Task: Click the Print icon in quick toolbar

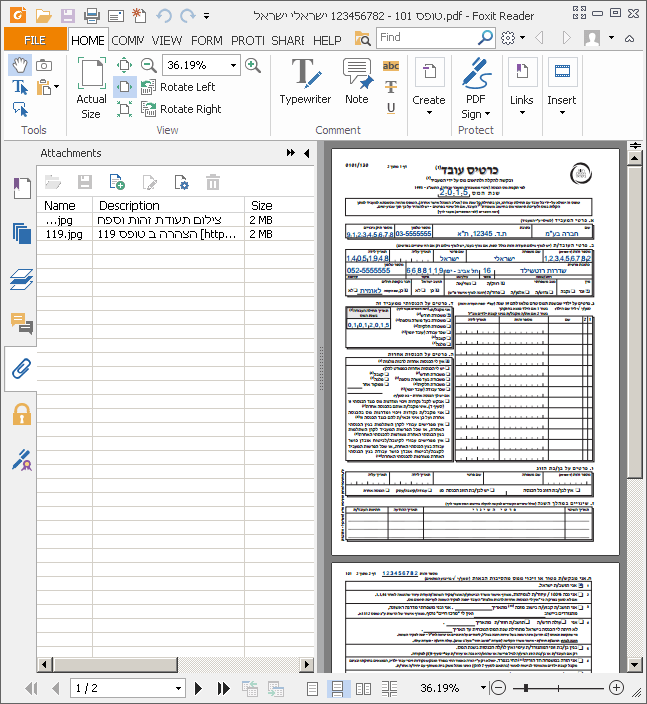Action: 92,16
